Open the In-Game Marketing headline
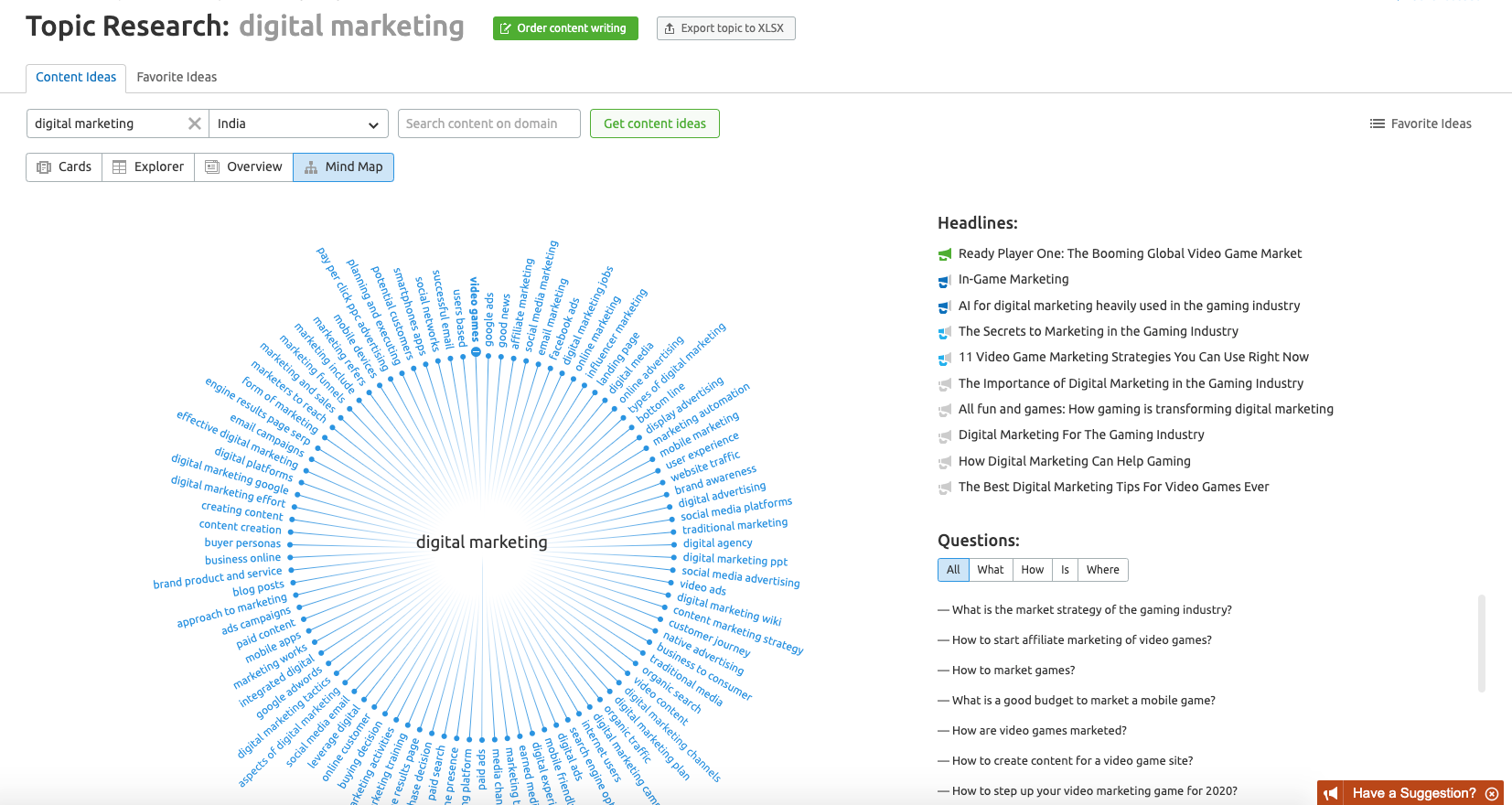The width and height of the screenshot is (1512, 805). (1013, 279)
